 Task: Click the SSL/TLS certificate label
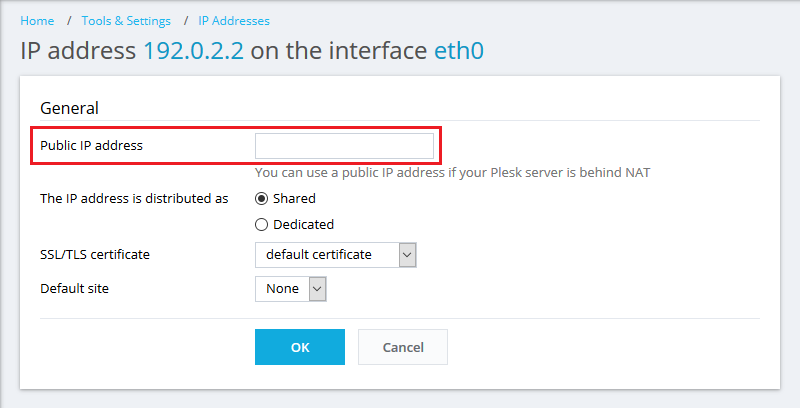click(x=95, y=255)
